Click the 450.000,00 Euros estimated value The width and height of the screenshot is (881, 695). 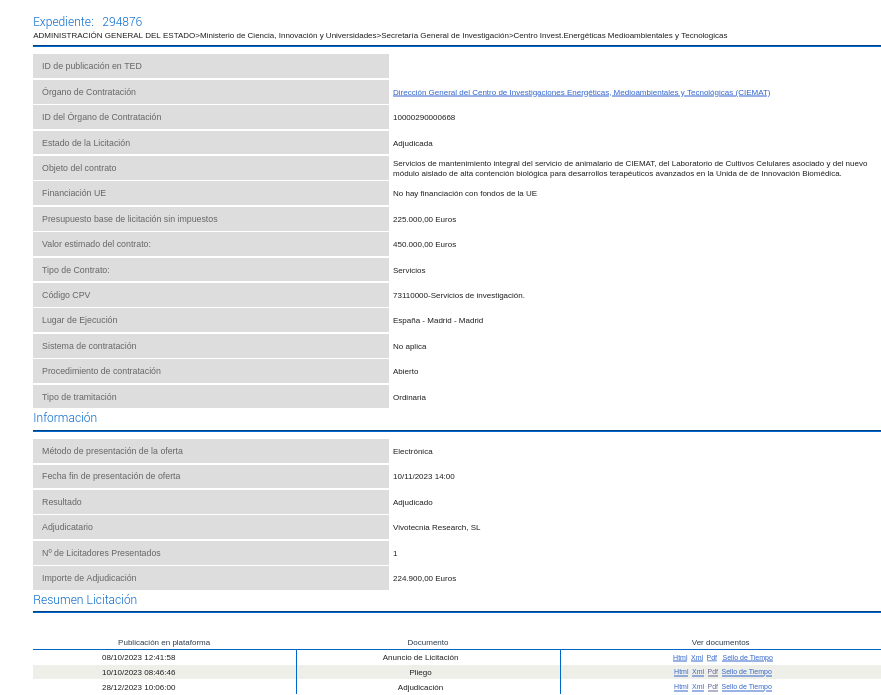424,244
